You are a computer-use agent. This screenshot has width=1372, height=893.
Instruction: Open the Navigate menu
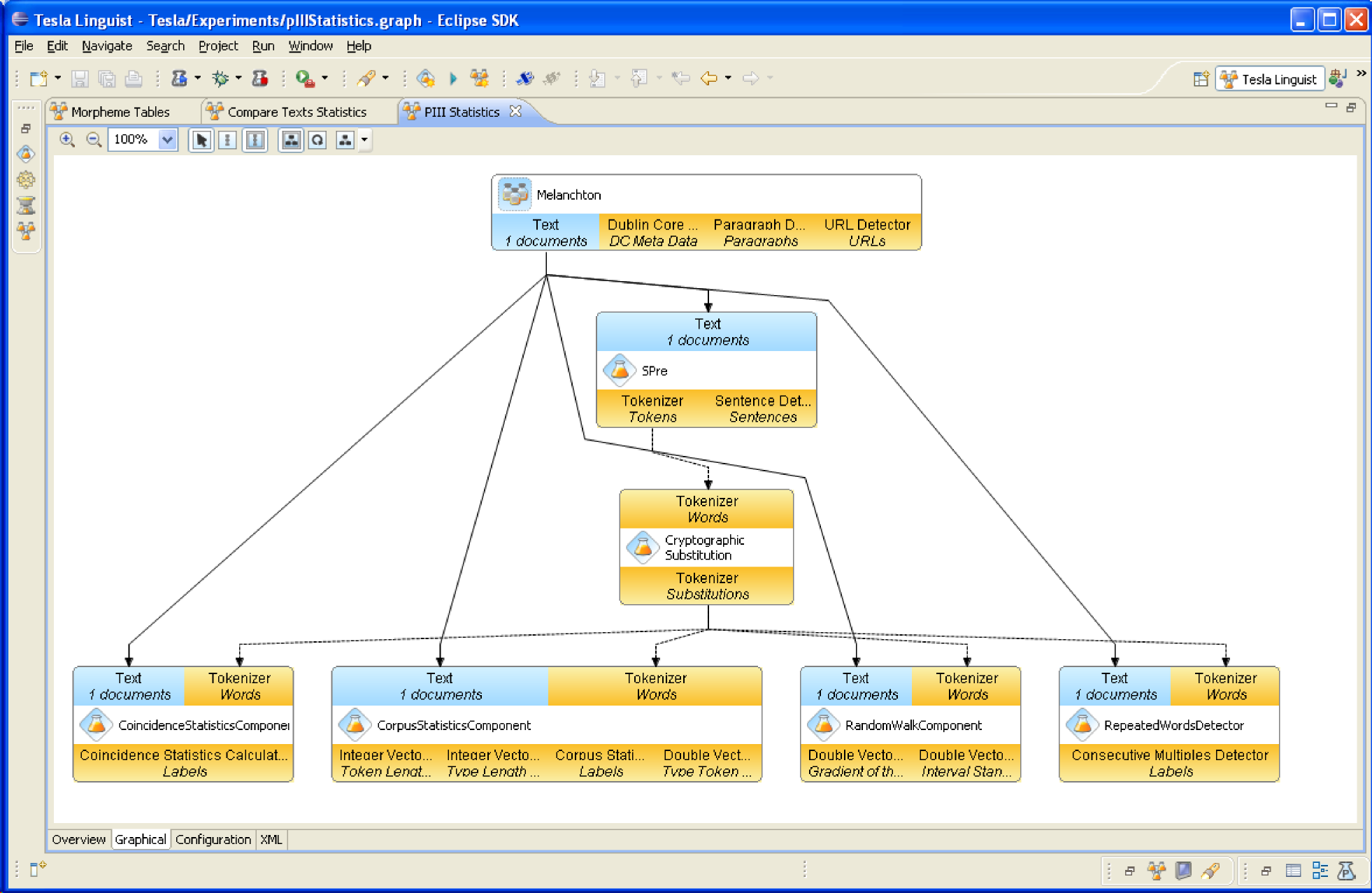[106, 46]
